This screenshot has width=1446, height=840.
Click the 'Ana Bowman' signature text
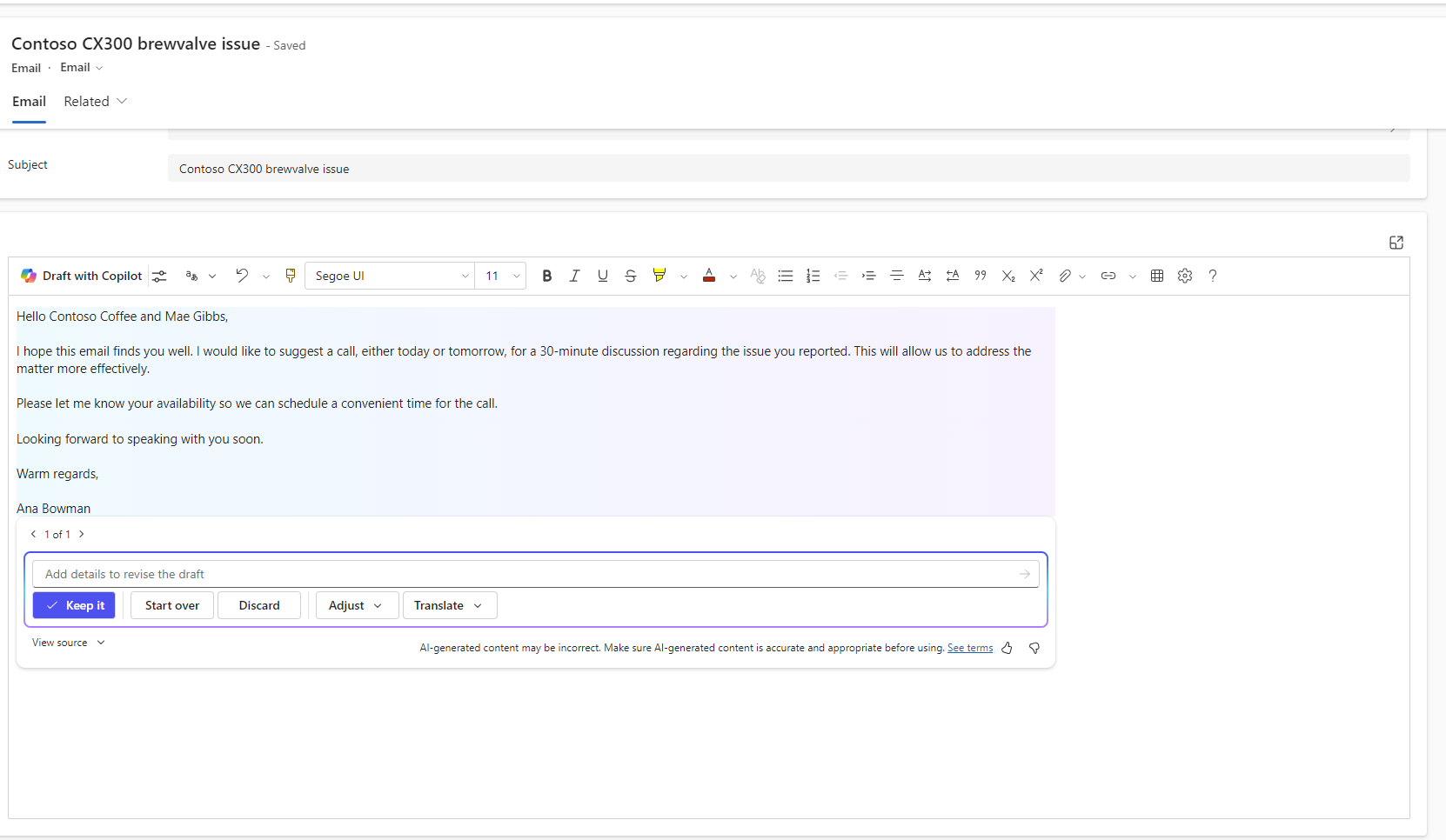pyautogui.click(x=53, y=509)
